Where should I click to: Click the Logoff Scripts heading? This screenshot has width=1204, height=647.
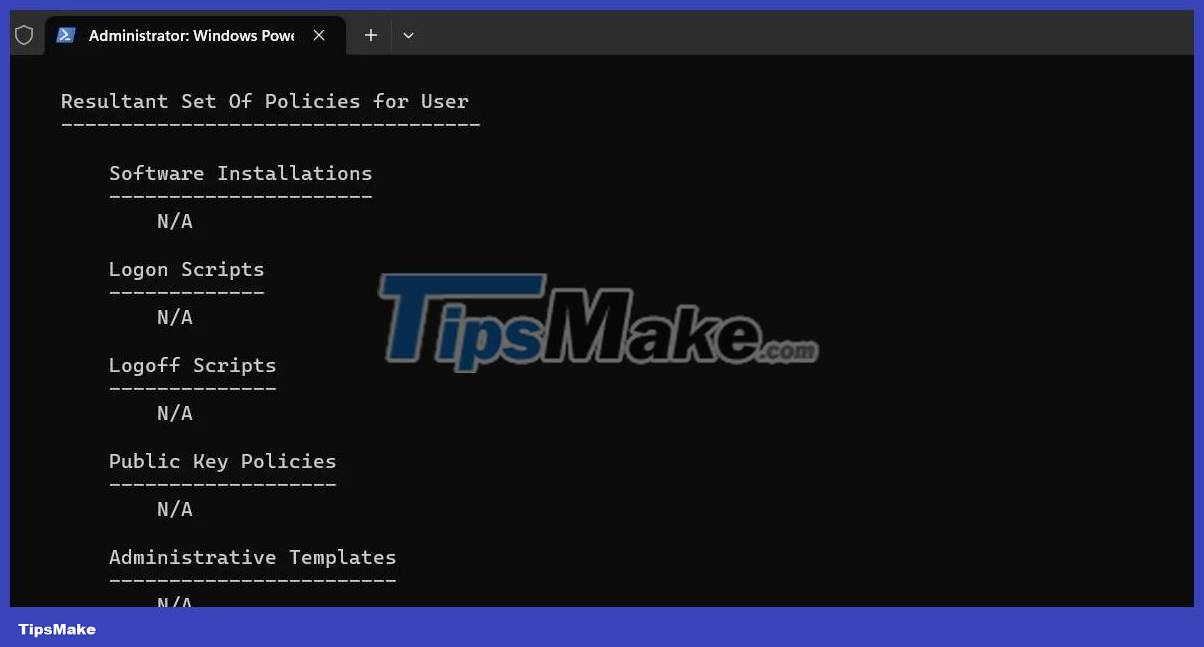click(192, 365)
